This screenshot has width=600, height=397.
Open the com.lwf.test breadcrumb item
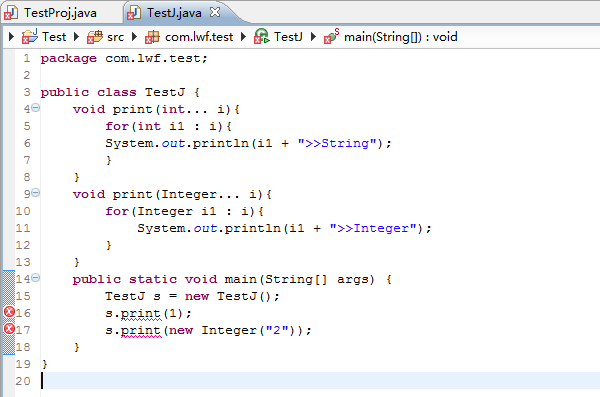[199, 37]
